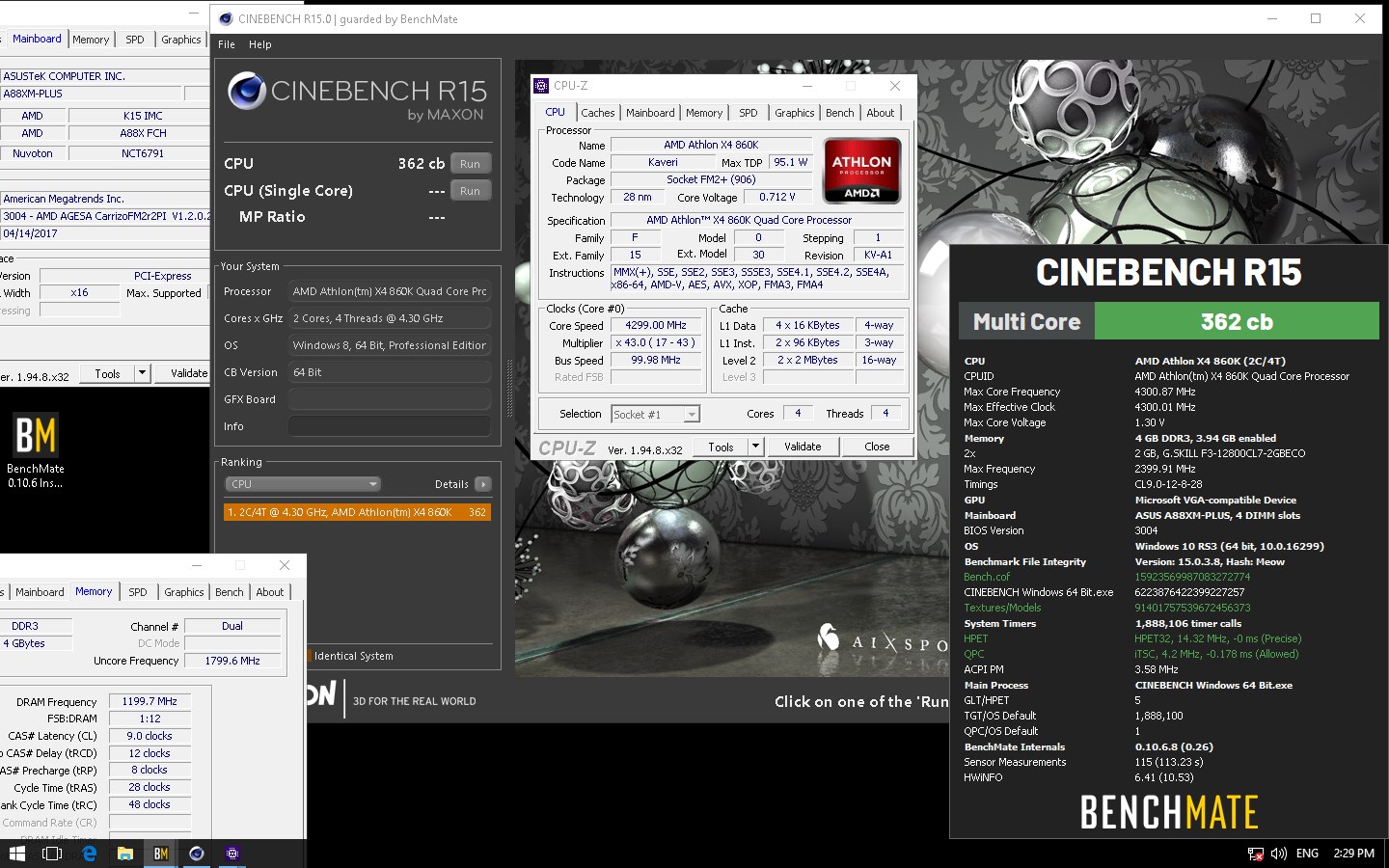Screen dimensions: 1389x868
Task: Click the volume speaker tray icon
Action: coord(1279,854)
